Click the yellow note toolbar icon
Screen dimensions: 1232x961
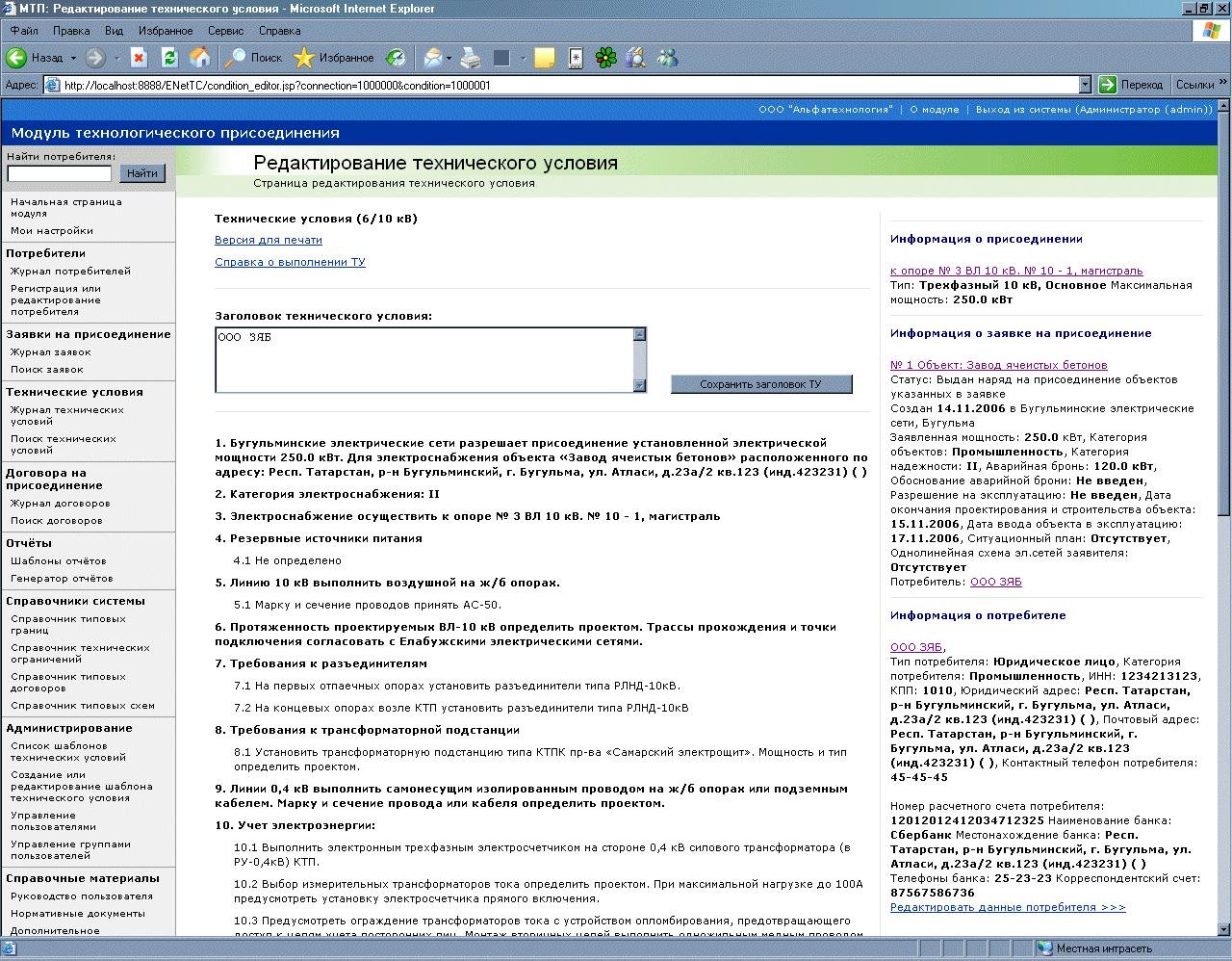[x=545, y=58]
